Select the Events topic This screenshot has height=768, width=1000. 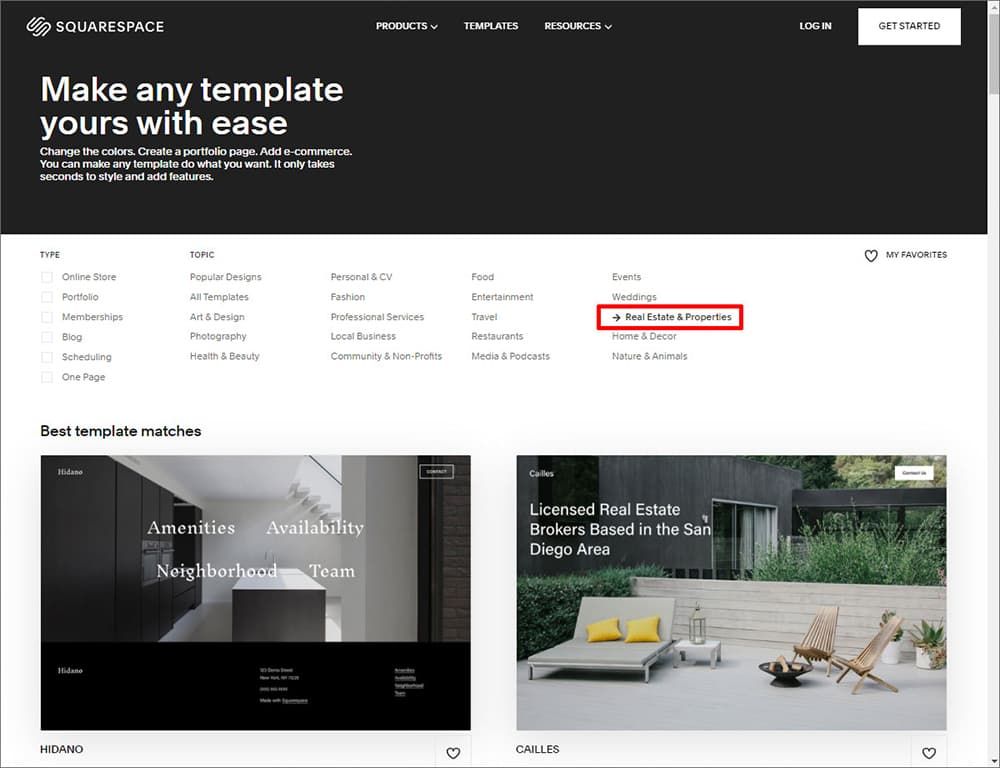pyautogui.click(x=626, y=277)
